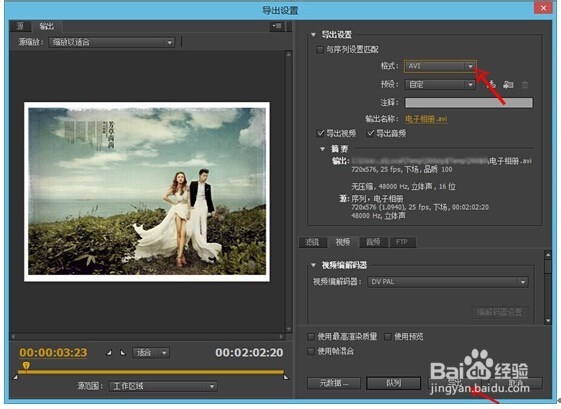The height and width of the screenshot is (409, 561).
Task: Click the output name link 电子相册.avi
Action: tap(426, 119)
